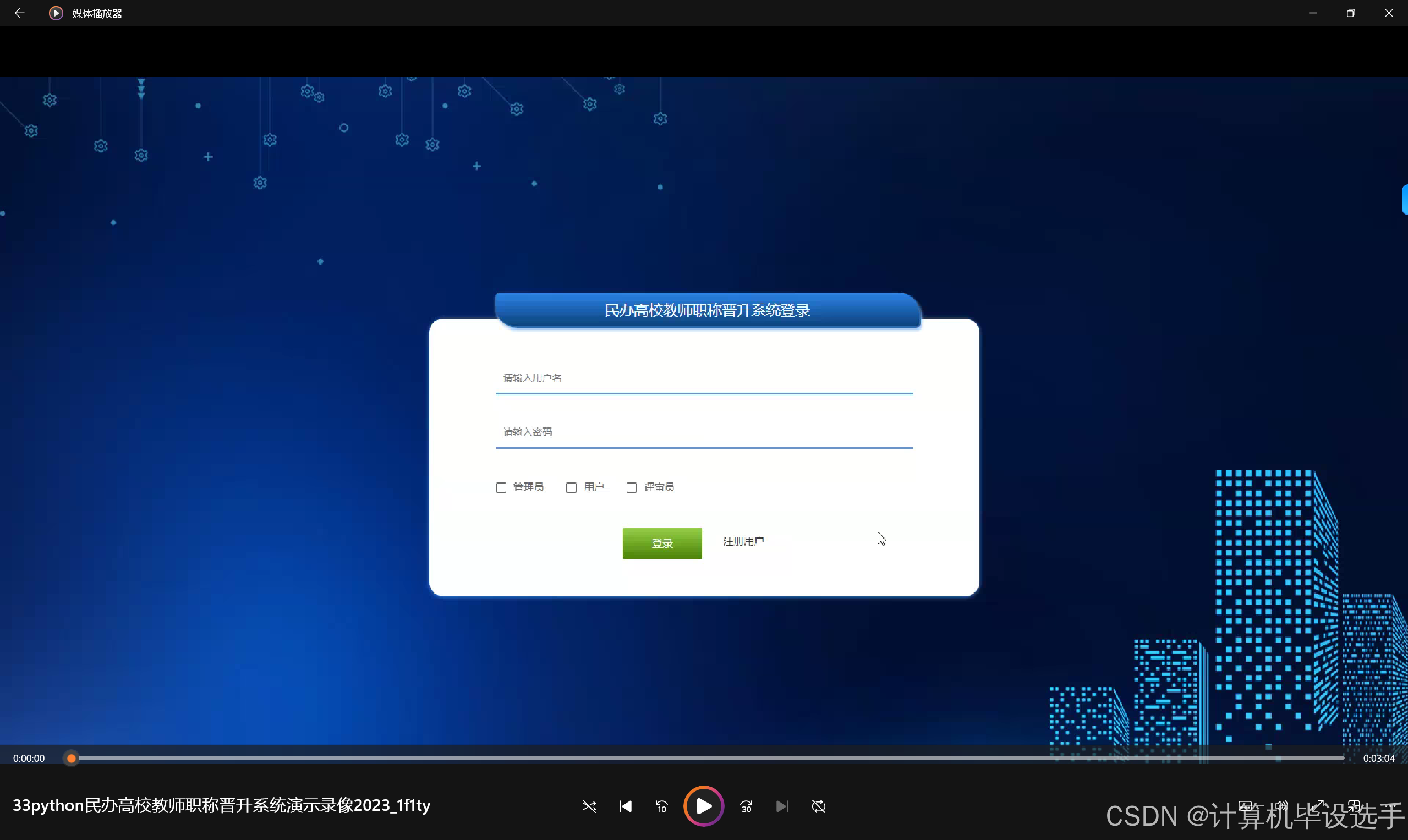
Task: Check the 用户 checkbox
Action: pyautogui.click(x=571, y=487)
